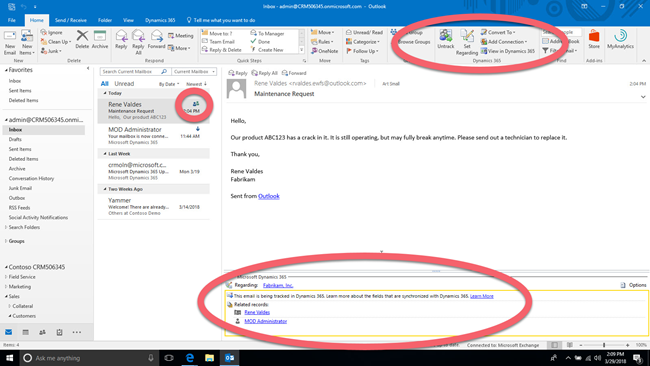Click Ignore in the Delete group
This screenshot has width=650, height=366.
coord(51,32)
